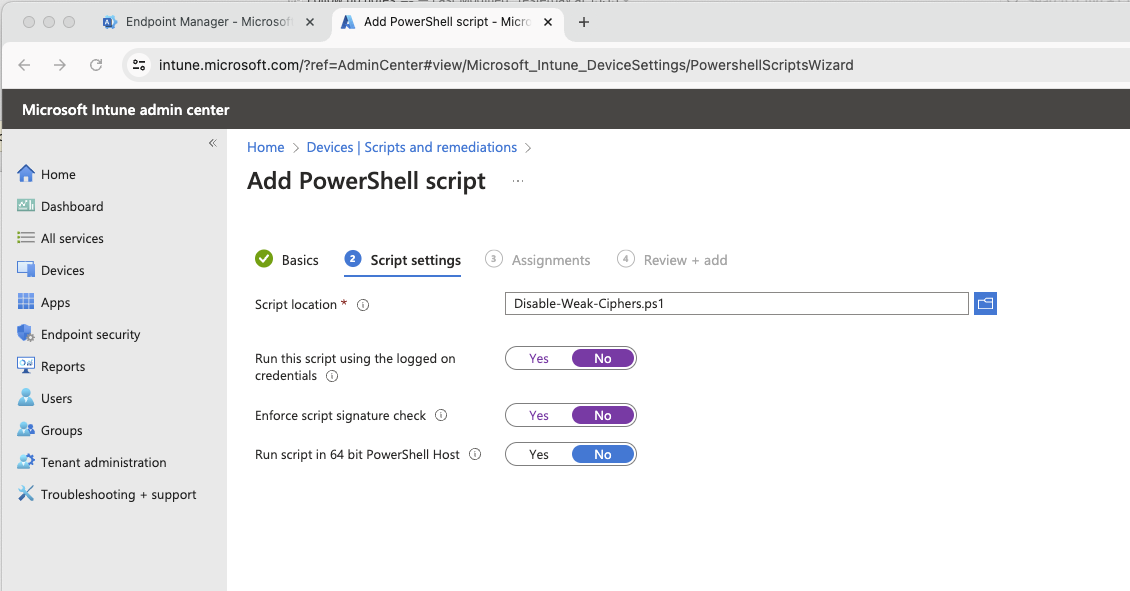Open Home in the sidebar
Screen dimensions: 1130x591
(47, 174)
